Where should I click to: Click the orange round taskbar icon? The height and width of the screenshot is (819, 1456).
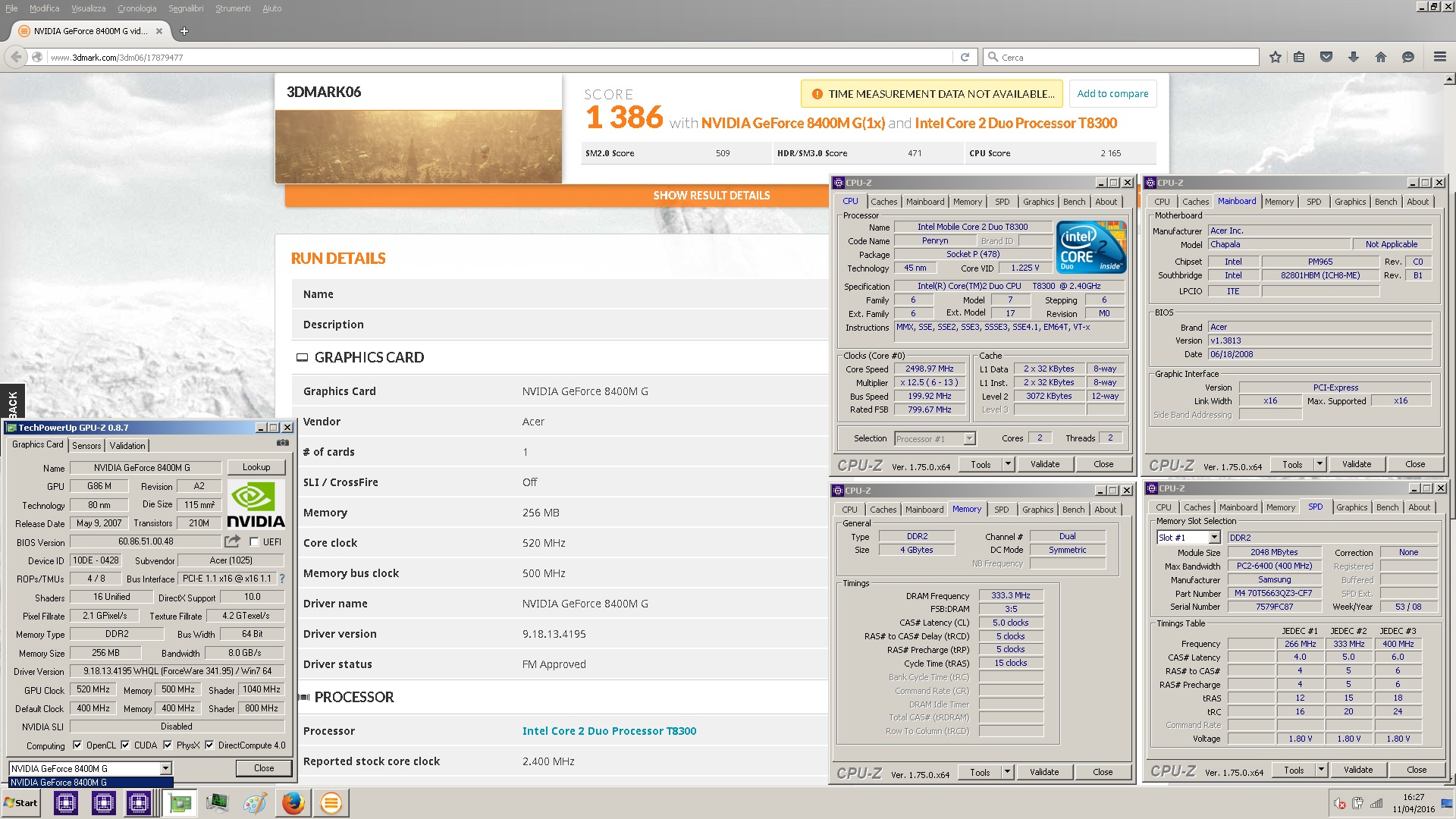click(x=331, y=803)
